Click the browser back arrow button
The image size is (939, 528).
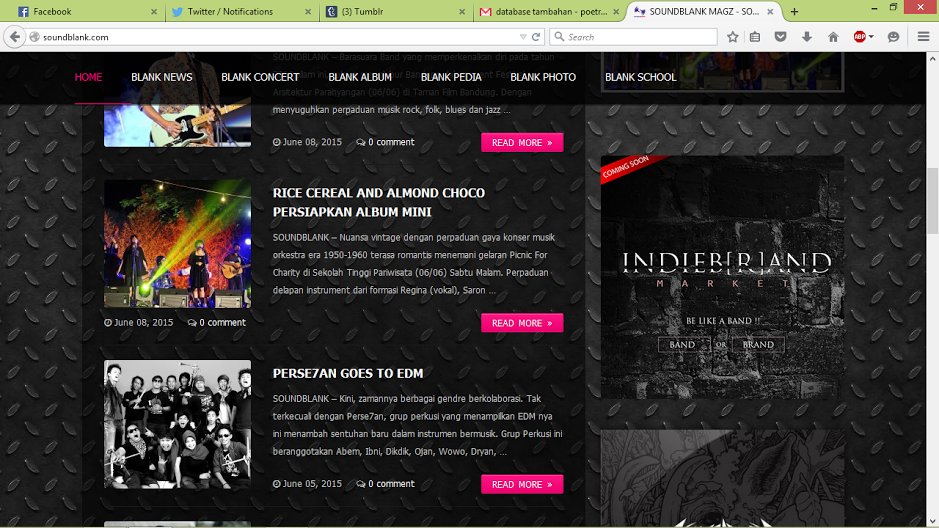tap(15, 37)
